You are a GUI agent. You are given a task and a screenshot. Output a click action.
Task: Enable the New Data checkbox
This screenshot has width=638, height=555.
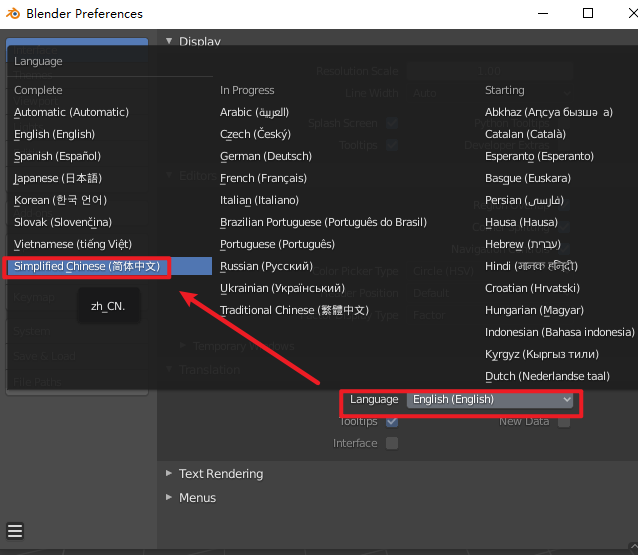click(x=564, y=421)
